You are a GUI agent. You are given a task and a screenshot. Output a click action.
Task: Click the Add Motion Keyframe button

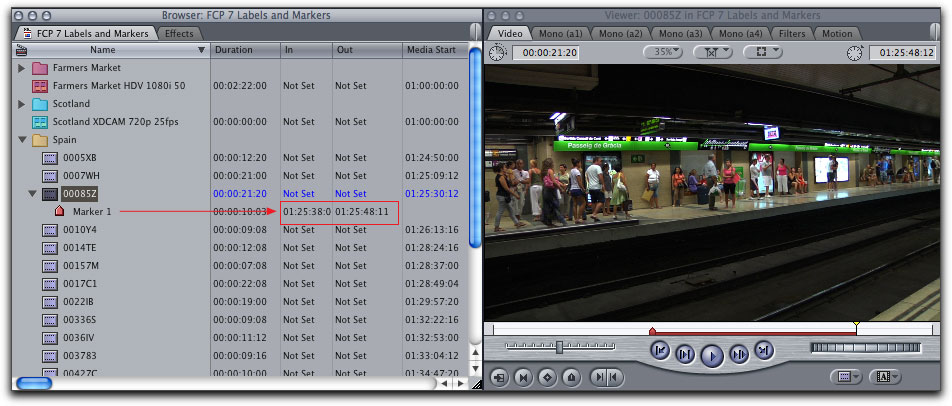pyautogui.click(x=546, y=378)
